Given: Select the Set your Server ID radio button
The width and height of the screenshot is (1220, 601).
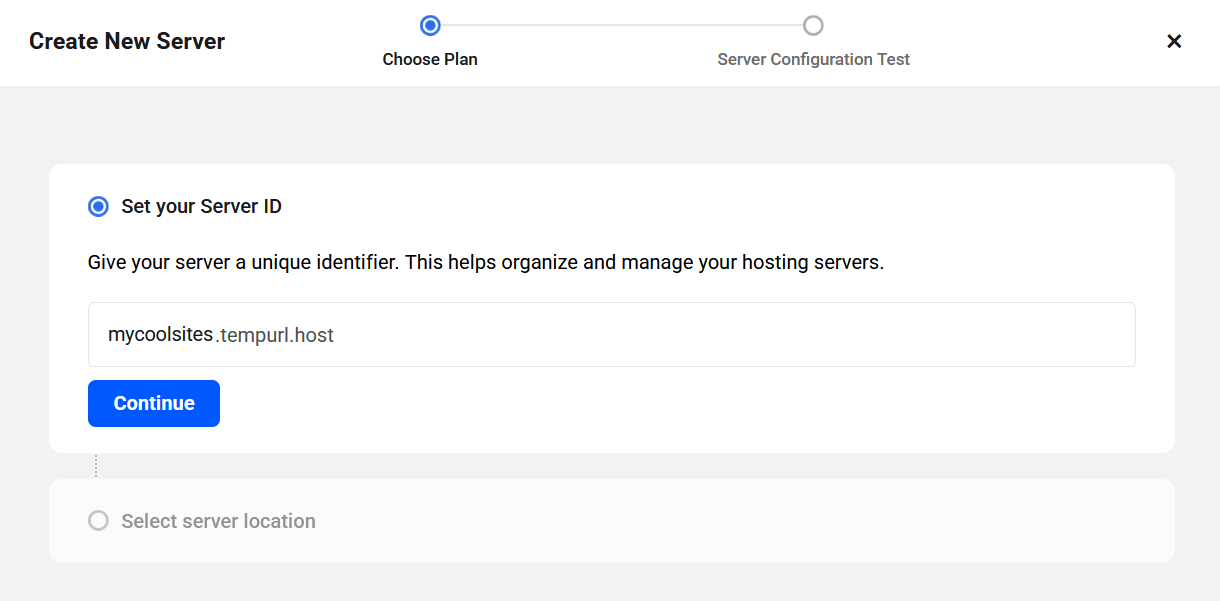Looking at the screenshot, I should point(98,207).
